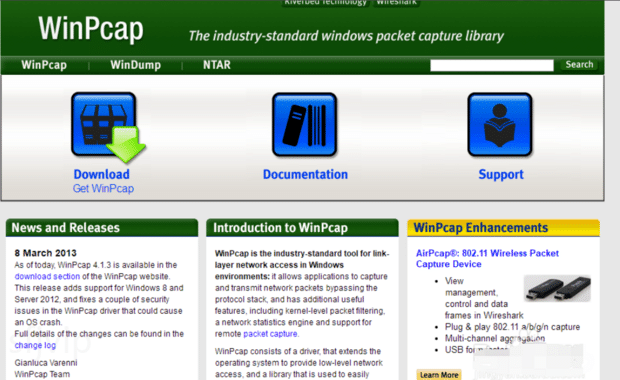Select WinPcap in the navigation bar

44,65
